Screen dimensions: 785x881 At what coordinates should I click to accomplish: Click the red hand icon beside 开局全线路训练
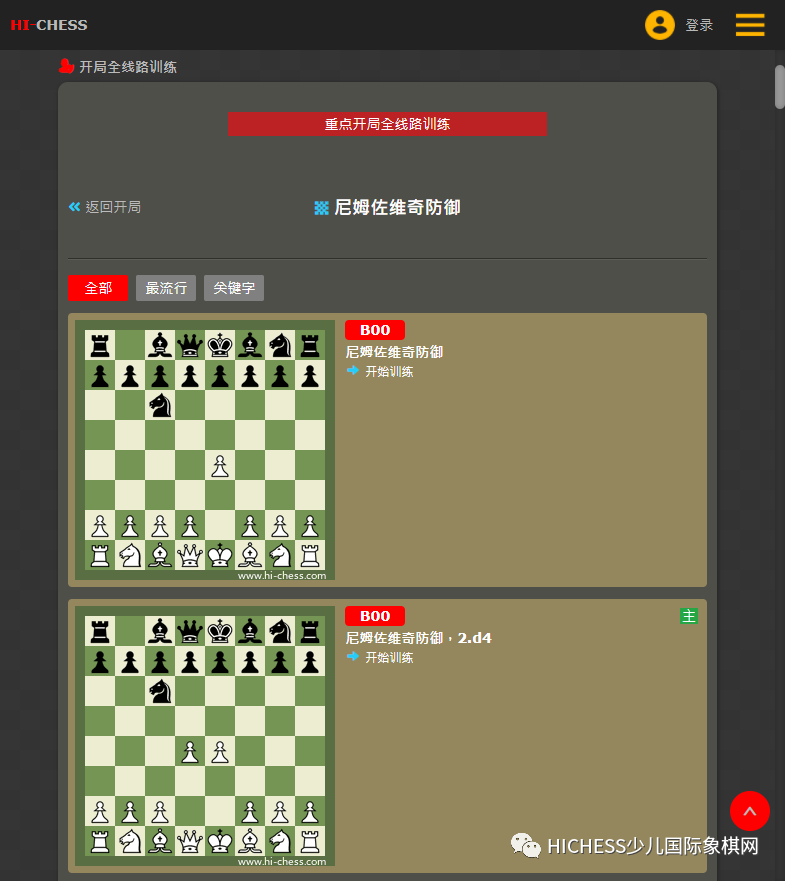click(x=66, y=66)
